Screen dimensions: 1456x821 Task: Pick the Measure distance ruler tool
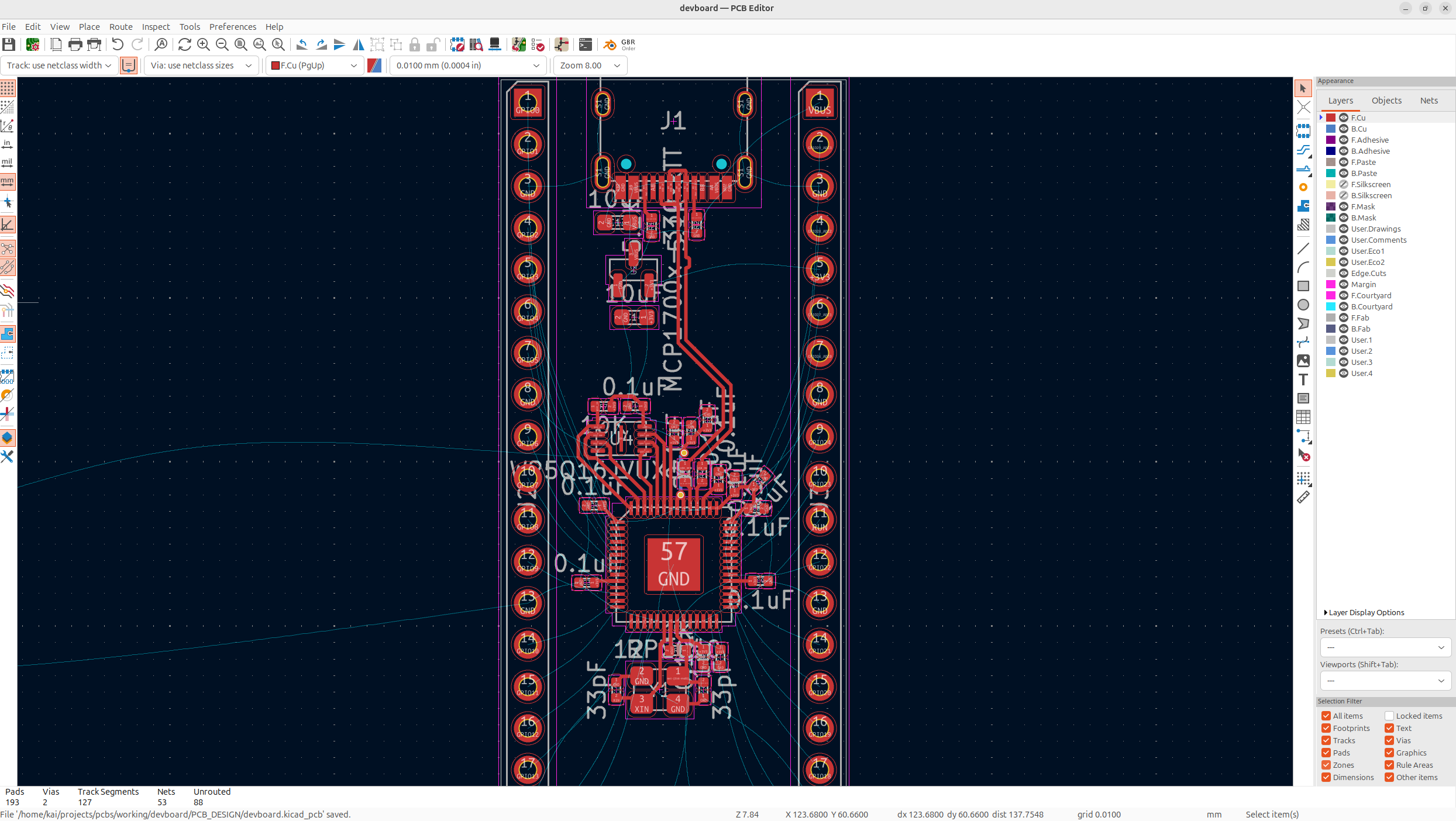click(1303, 498)
